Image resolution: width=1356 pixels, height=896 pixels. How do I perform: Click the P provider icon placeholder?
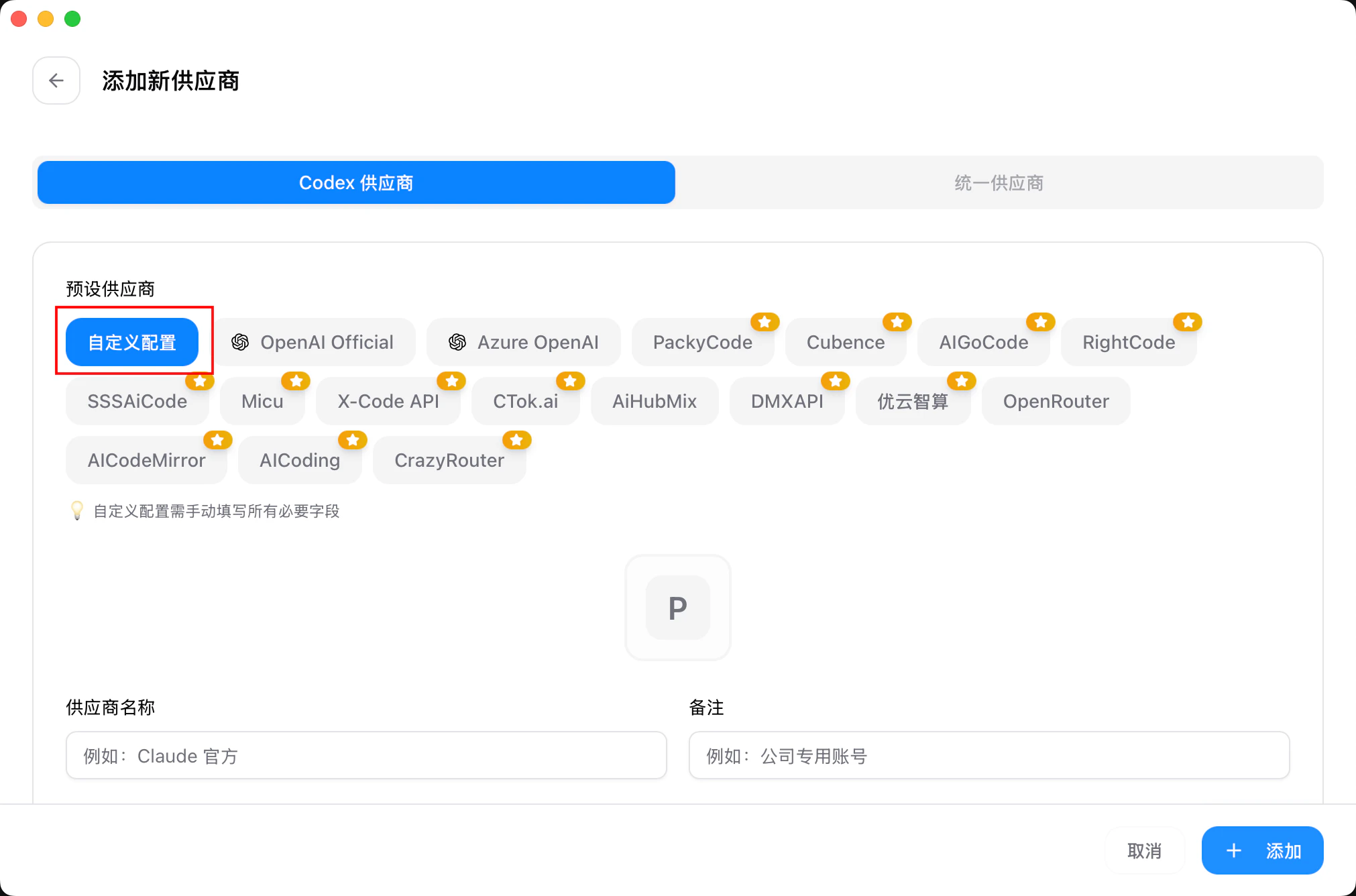point(677,608)
